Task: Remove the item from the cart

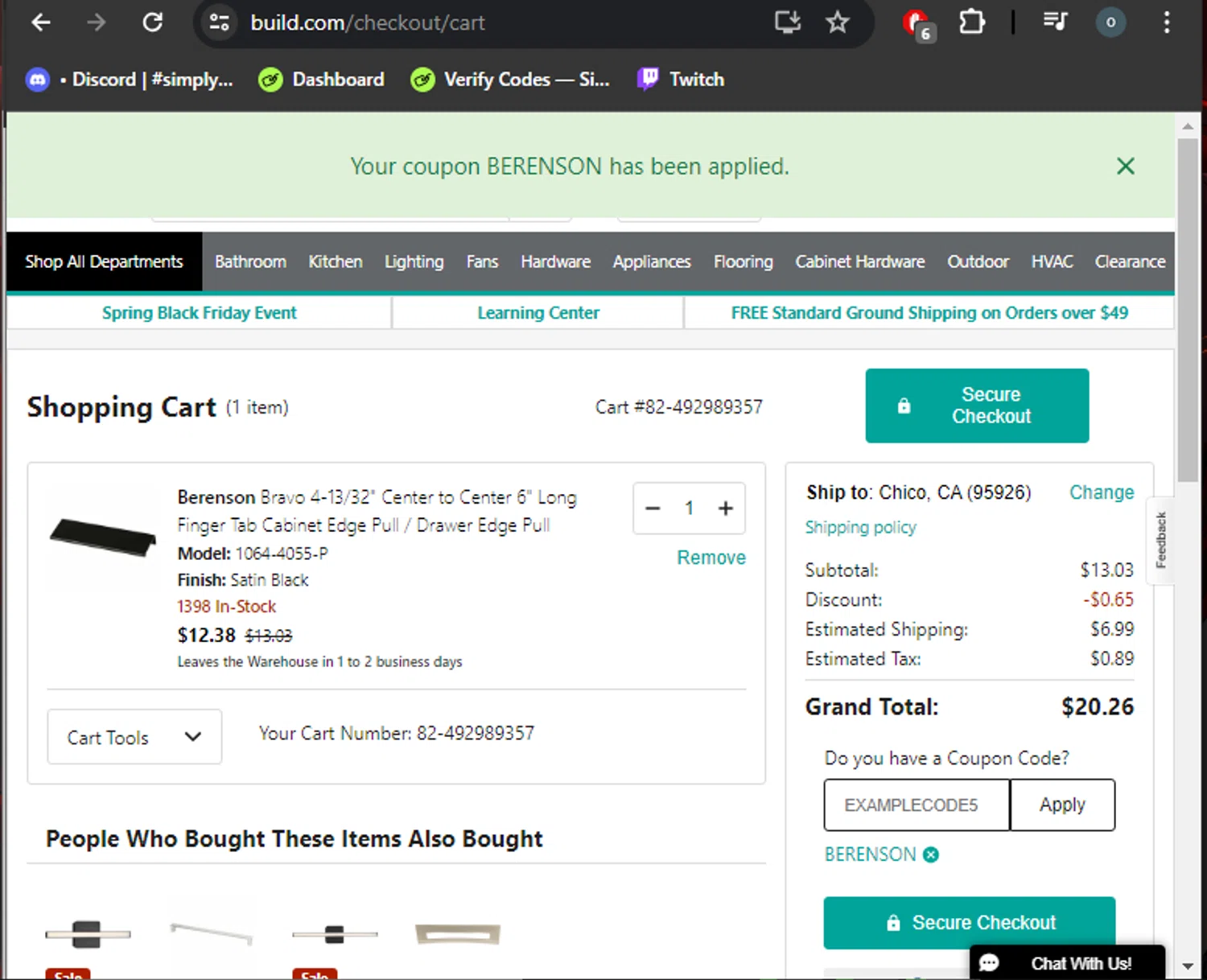Action: pyautogui.click(x=711, y=558)
